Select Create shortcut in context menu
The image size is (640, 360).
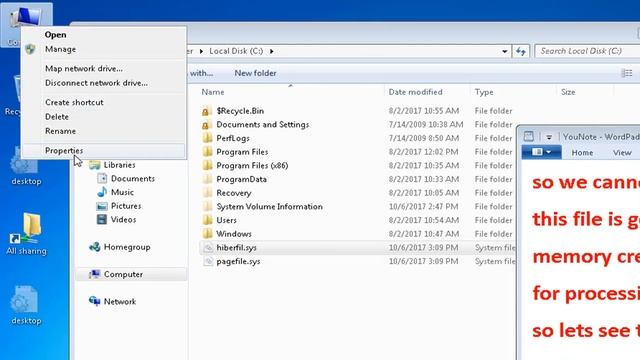pos(74,102)
